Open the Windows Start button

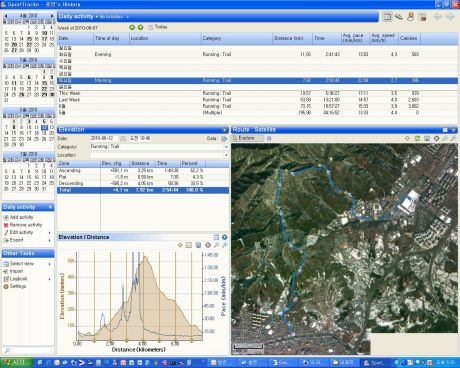coord(16,363)
